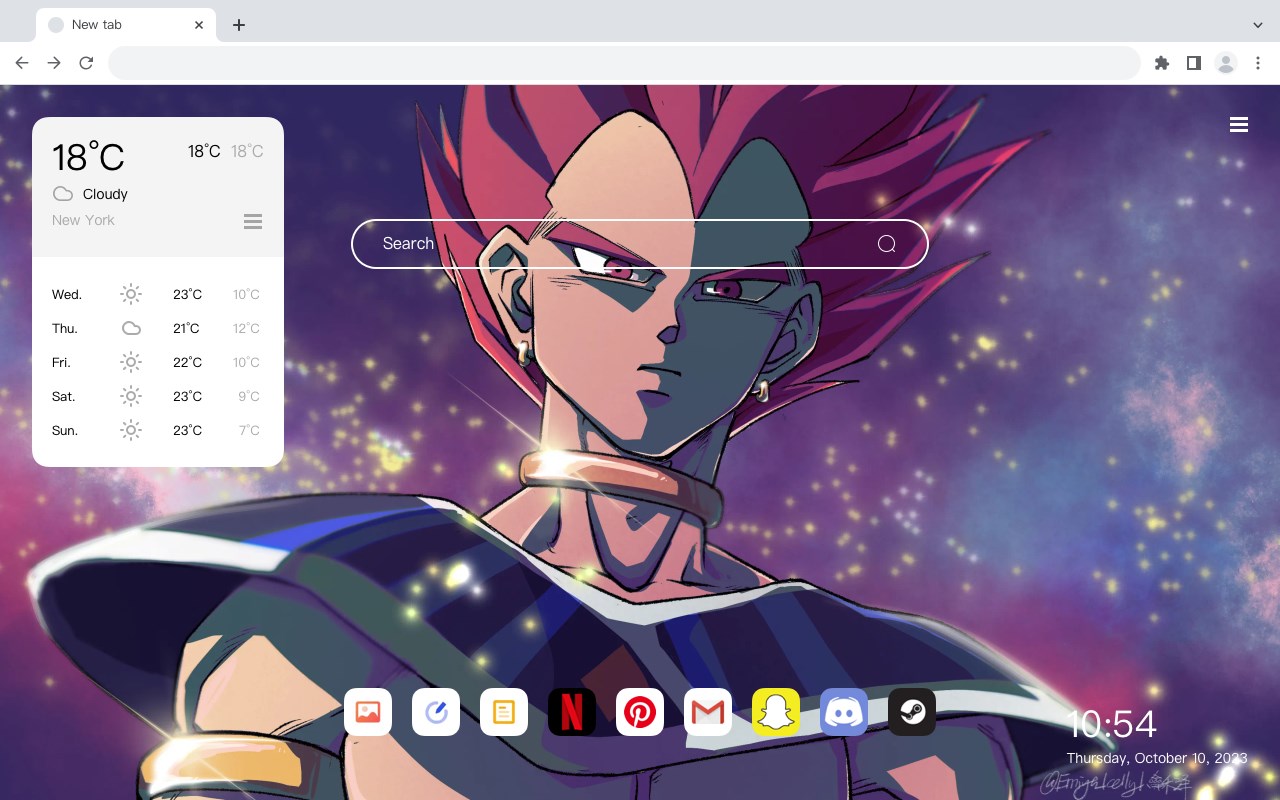
Task: Click Thursday's 21°C high temperature
Action: [186, 328]
